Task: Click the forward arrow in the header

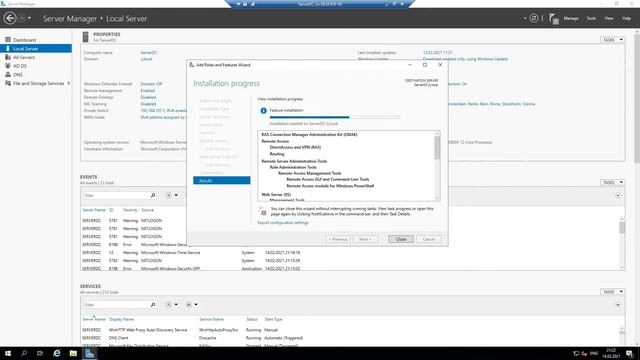Action: point(21,18)
